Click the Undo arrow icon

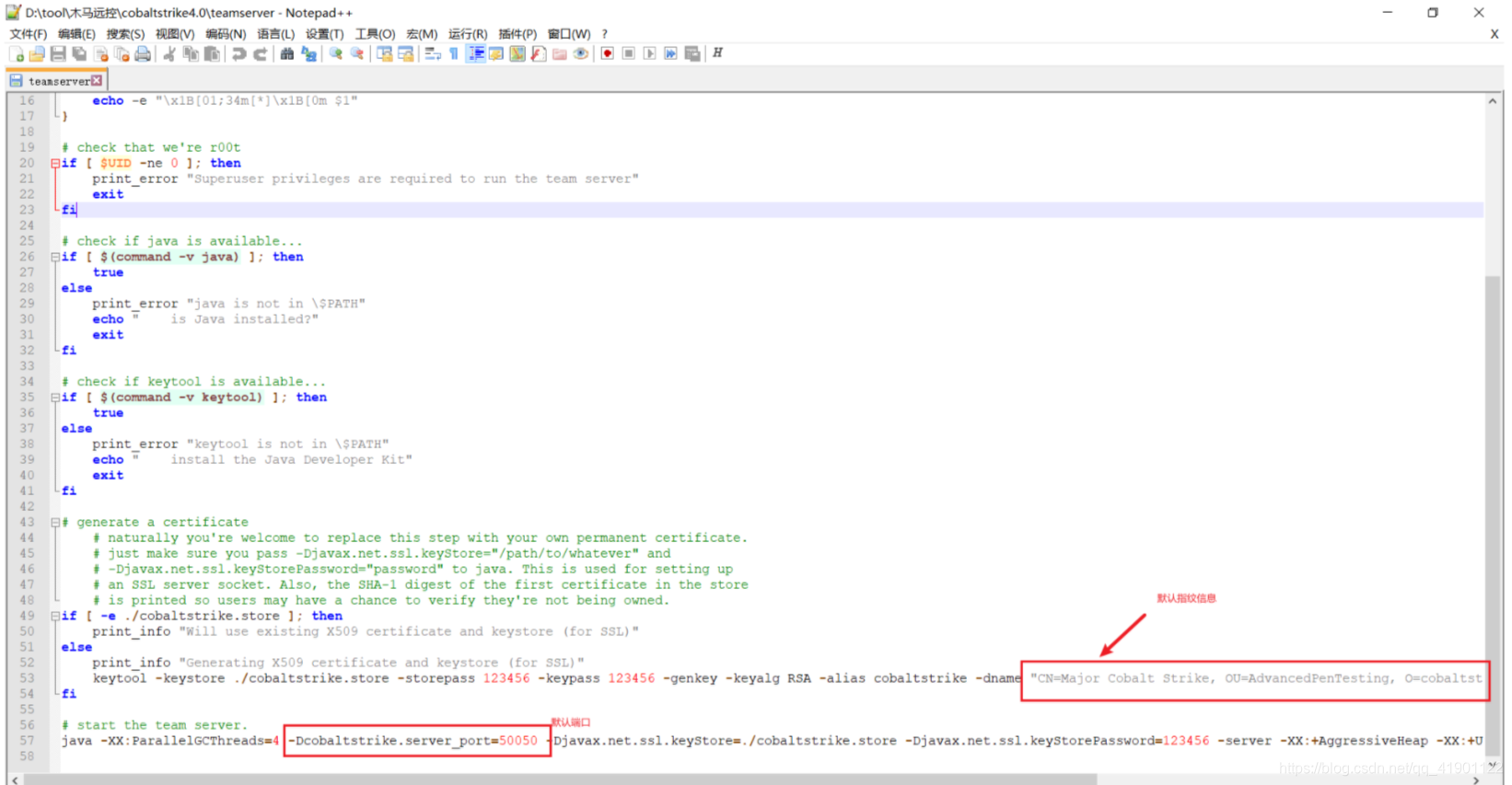238,54
